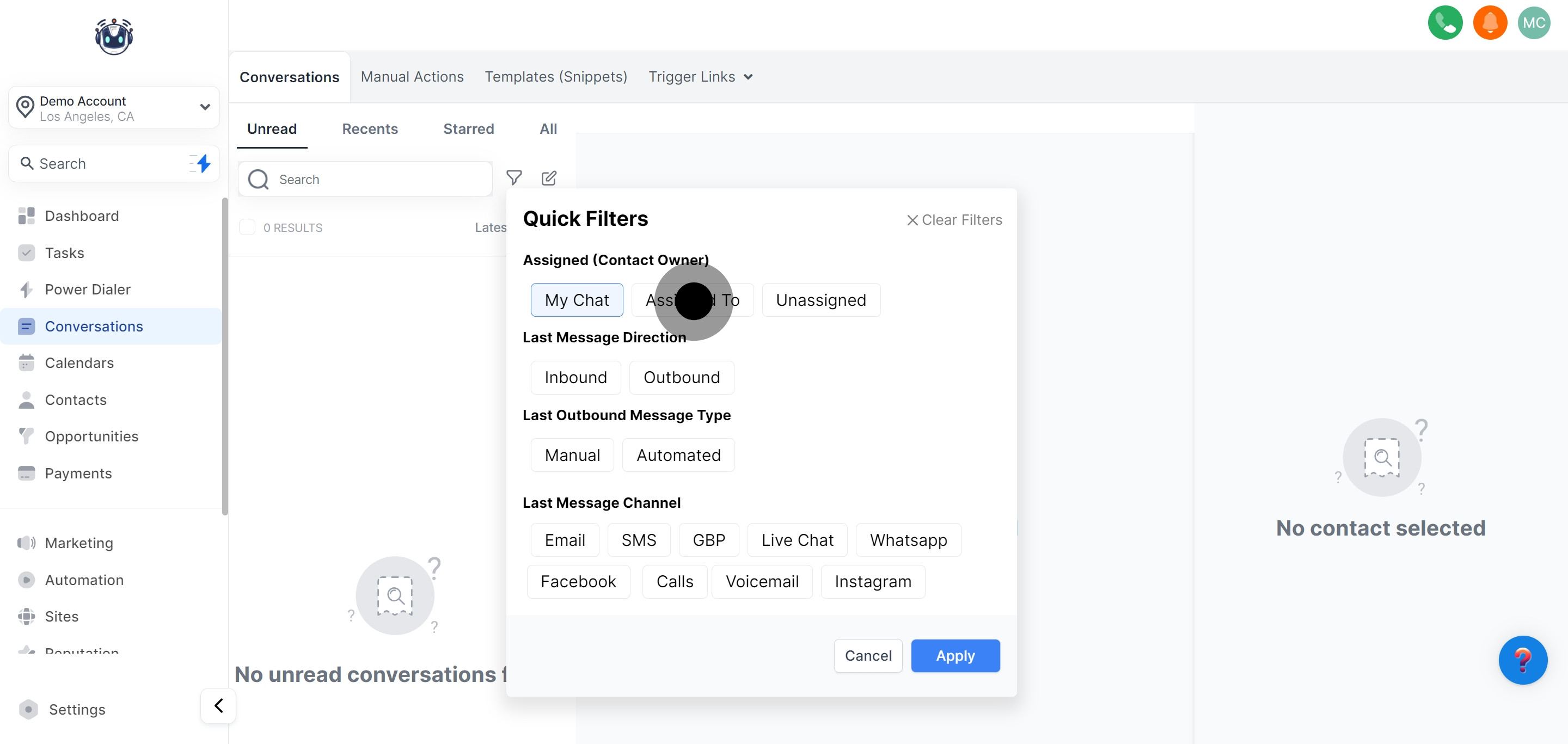Screen dimensions: 1568x744
Task: Click the conversation filter funnel icon
Action: pyautogui.click(x=514, y=177)
